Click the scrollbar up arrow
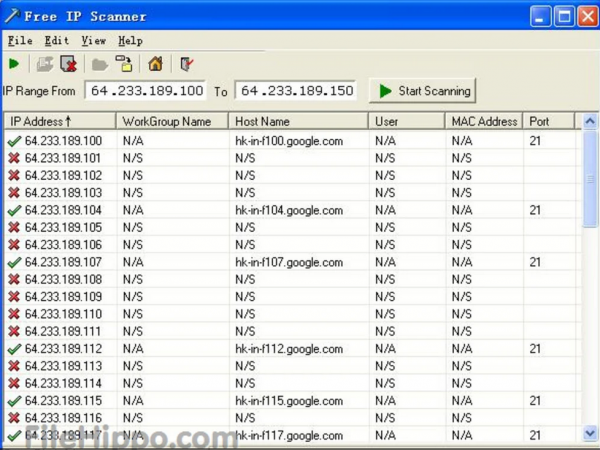Screen dimensions: 600x450 click(590, 121)
